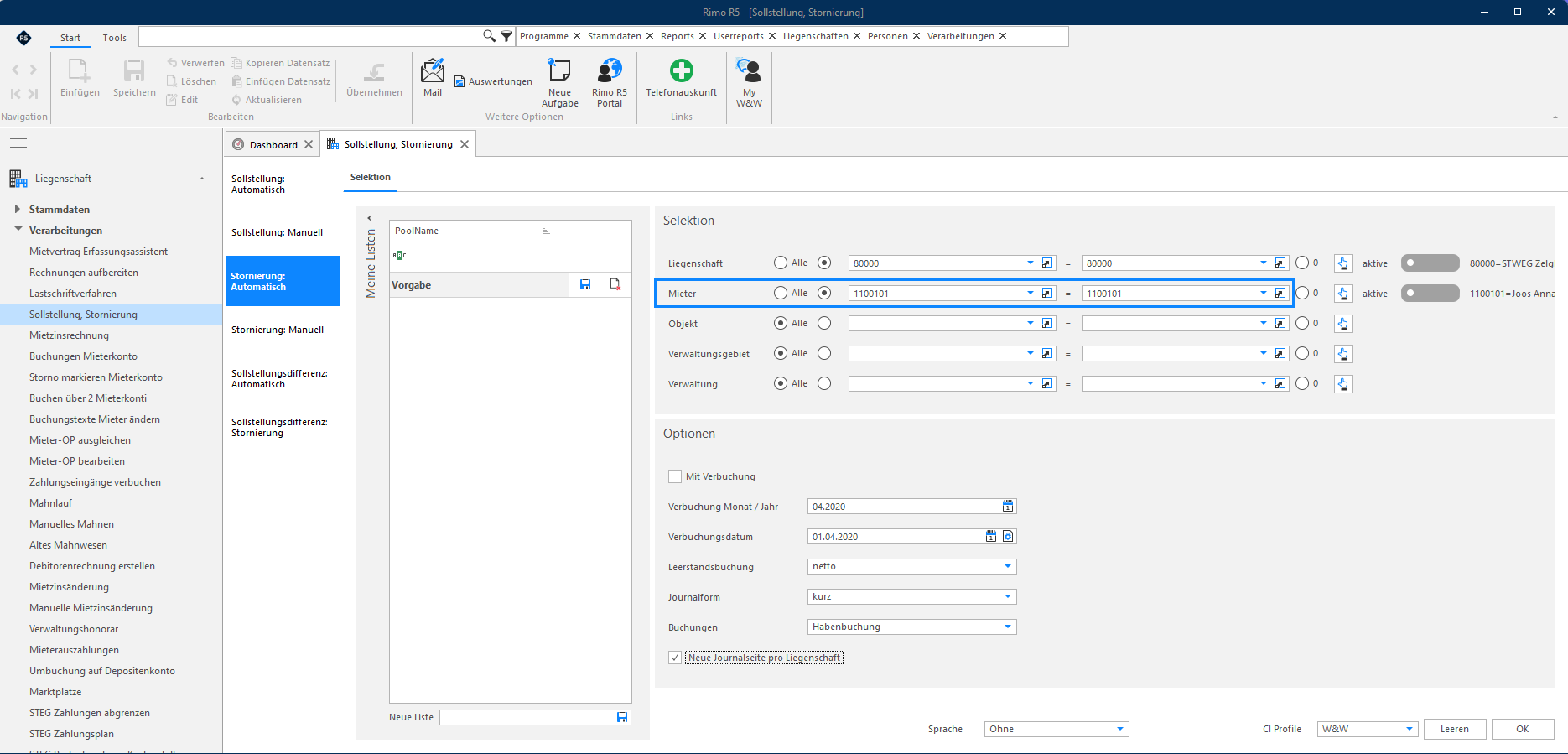Viewport: 1568px width, 754px height.
Task: Toggle the aktive switch for Liegenschaft
Action: [x=1430, y=263]
